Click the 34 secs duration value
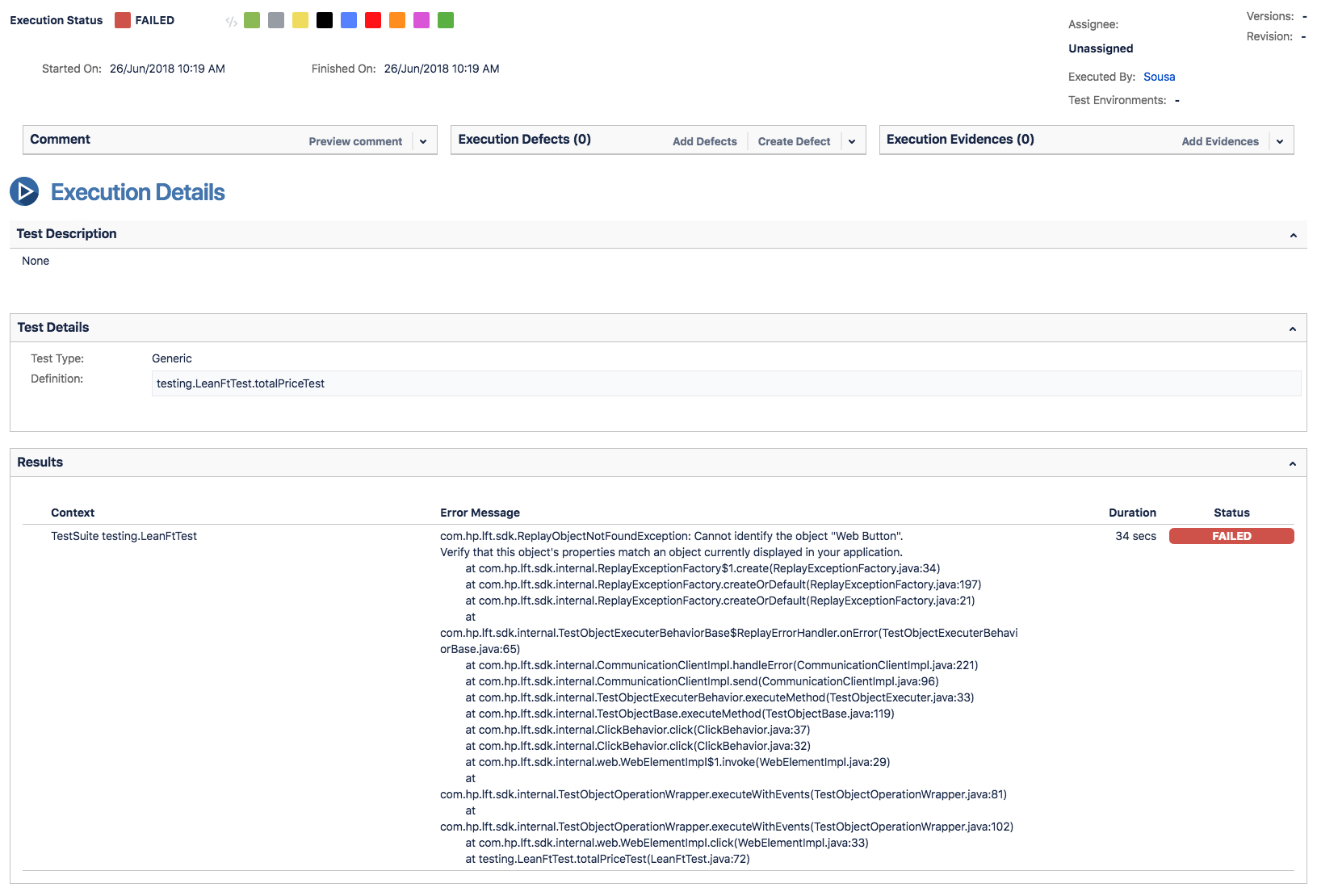 click(x=1135, y=536)
